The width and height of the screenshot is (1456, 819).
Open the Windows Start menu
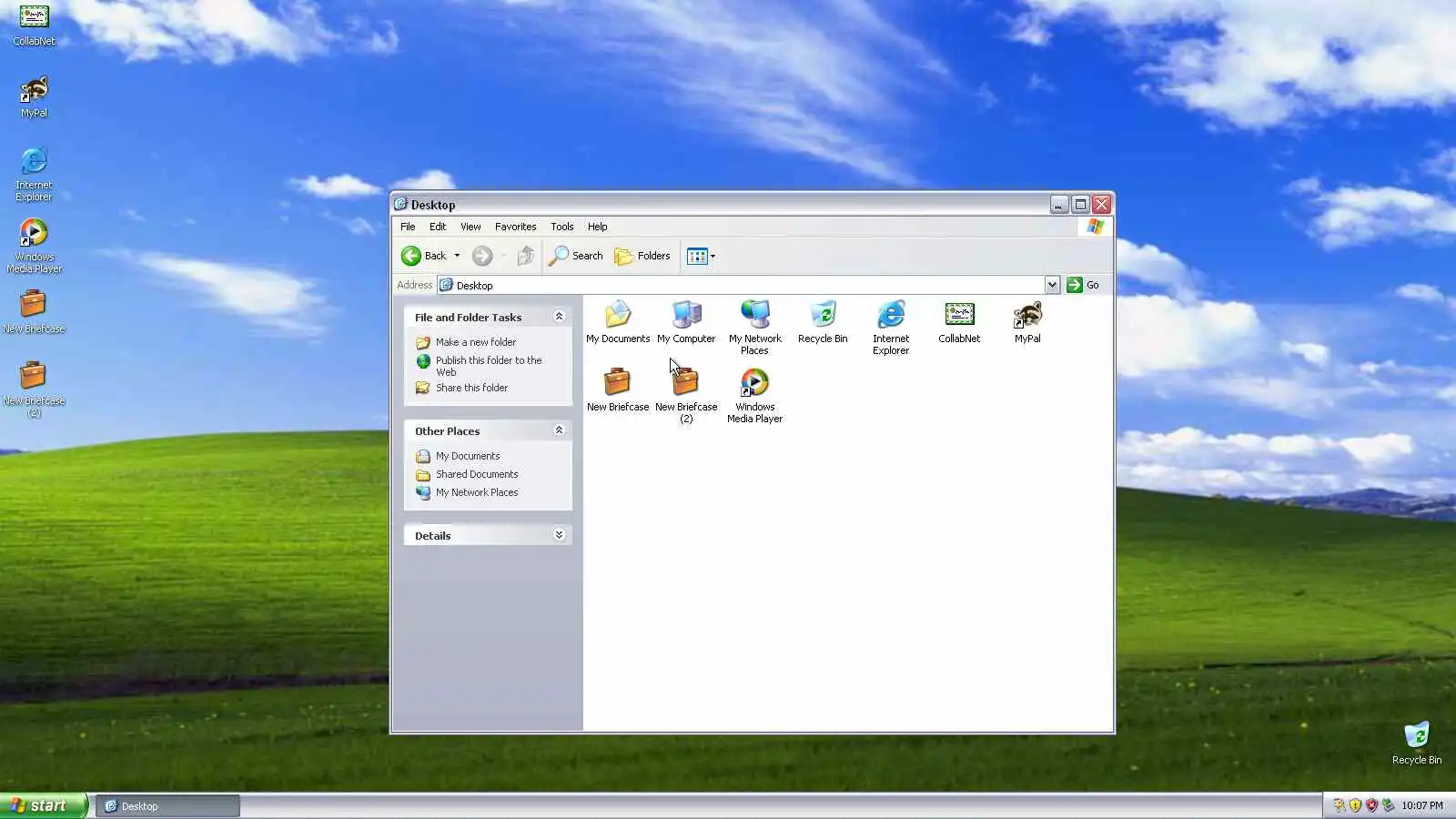(44, 805)
